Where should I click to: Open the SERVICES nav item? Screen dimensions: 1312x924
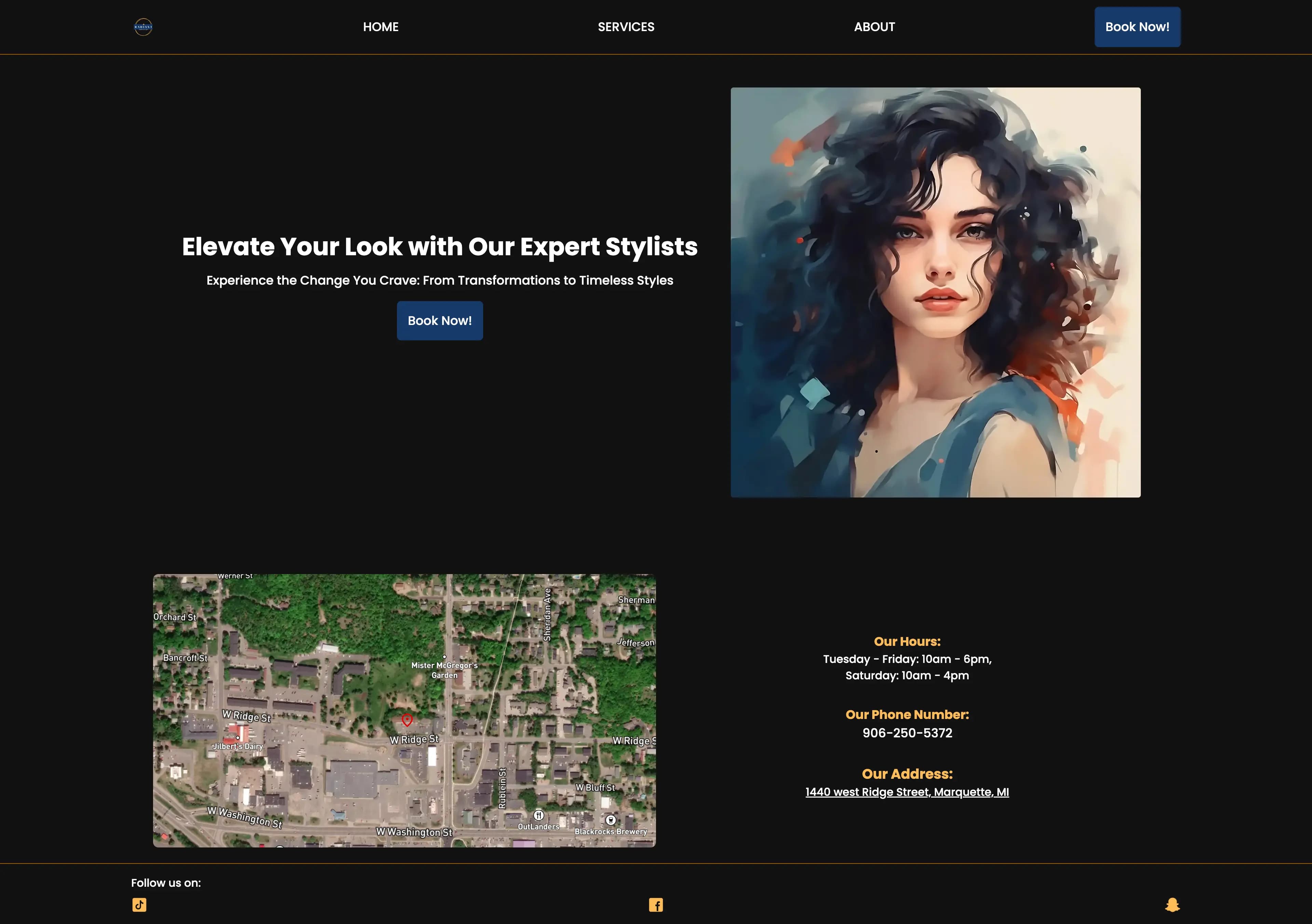tap(626, 27)
